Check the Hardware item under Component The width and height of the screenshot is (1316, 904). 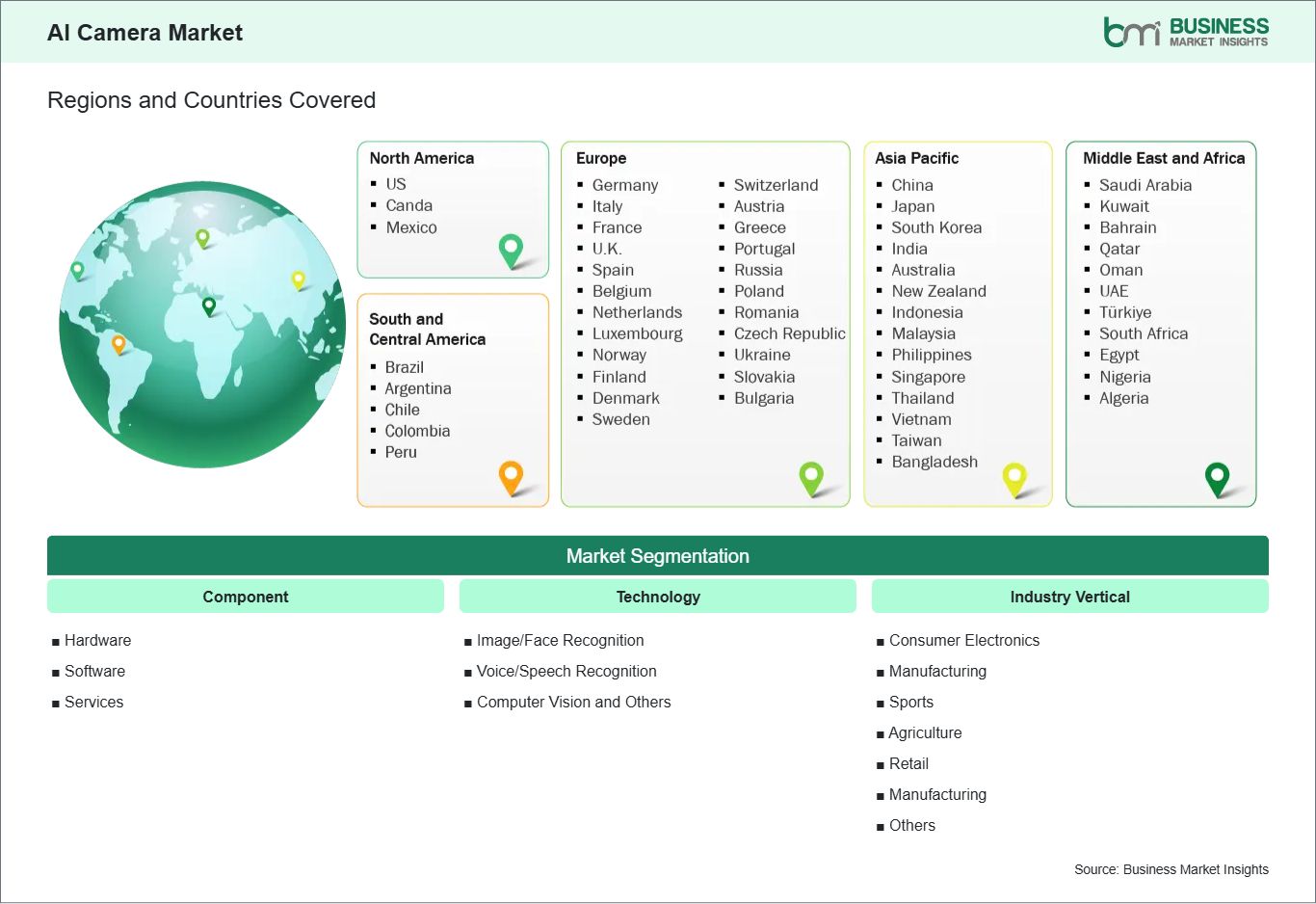coord(97,640)
